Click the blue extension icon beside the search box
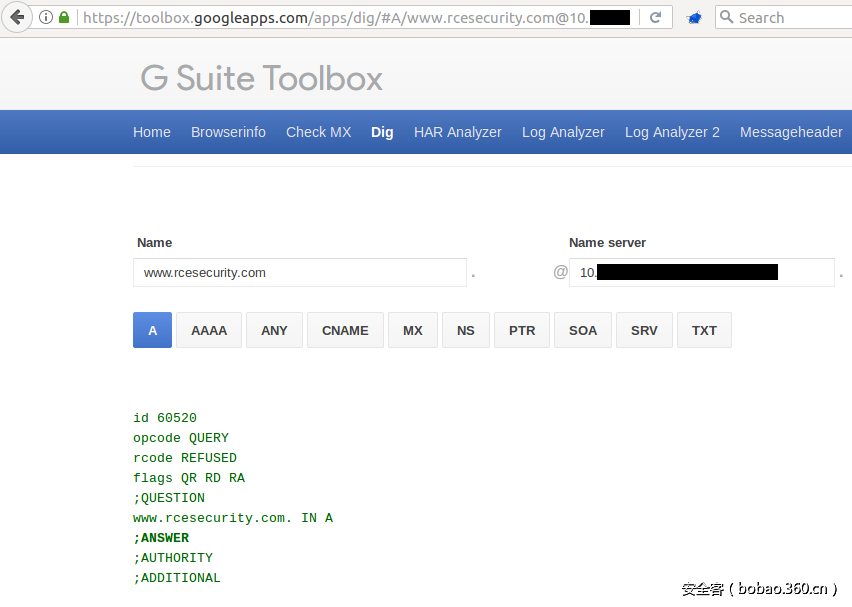Screen dimensions: 852x607 [x=694, y=18]
